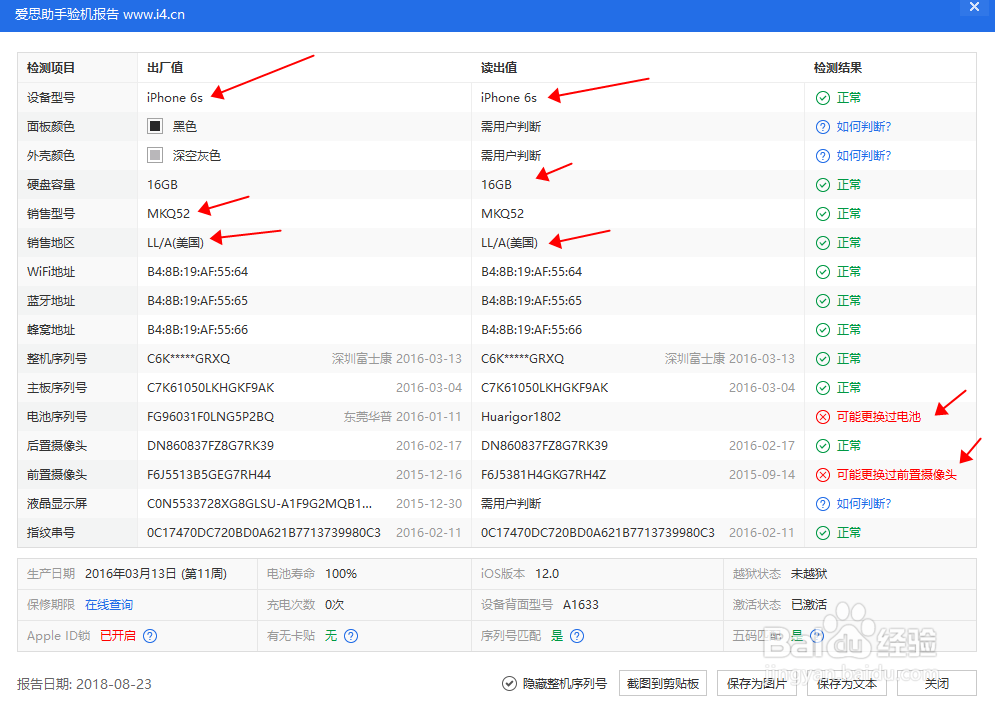Click the green check icon for 销售地区
The height and width of the screenshot is (708, 995).
(x=822, y=243)
